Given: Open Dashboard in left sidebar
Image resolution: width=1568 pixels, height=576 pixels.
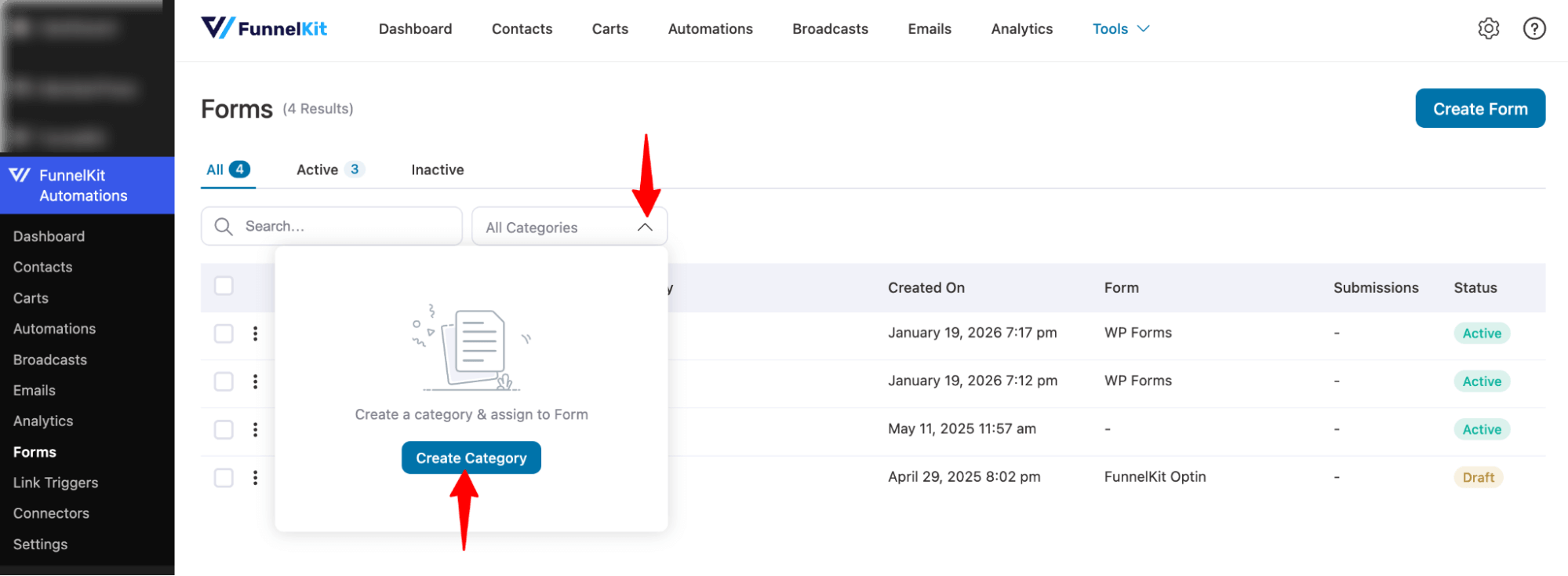Looking at the screenshot, I should click(x=49, y=236).
